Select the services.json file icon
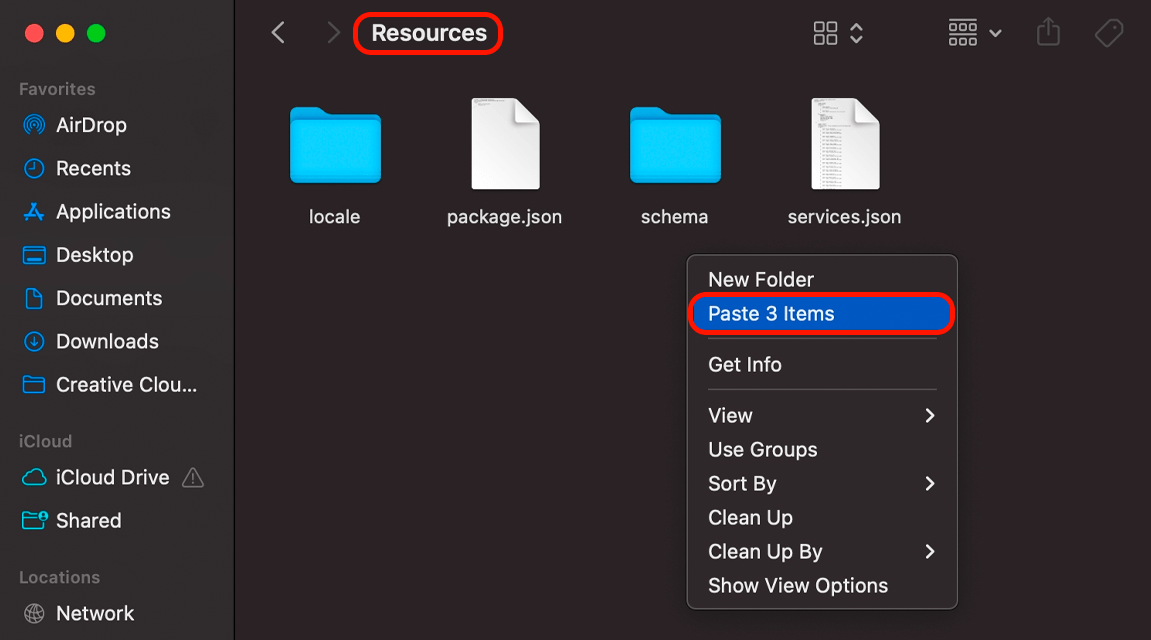This screenshot has width=1151, height=640. coord(845,144)
